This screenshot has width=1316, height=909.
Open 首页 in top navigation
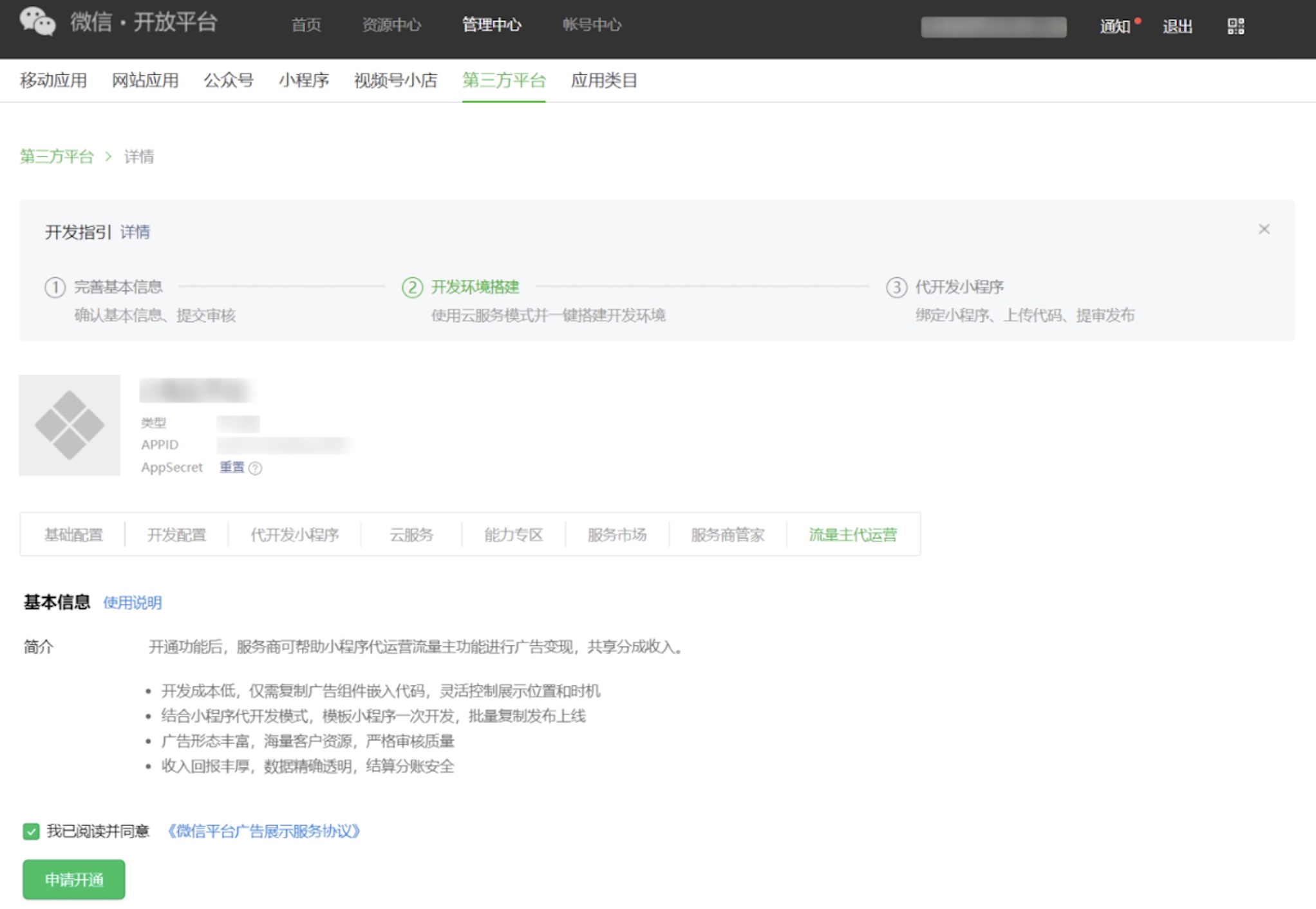[x=306, y=25]
